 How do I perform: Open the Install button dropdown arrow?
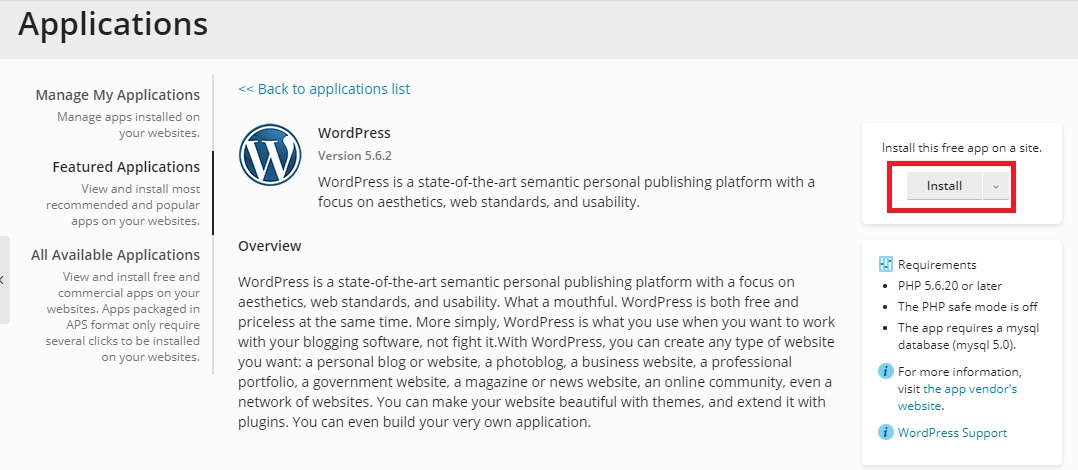[996, 186]
